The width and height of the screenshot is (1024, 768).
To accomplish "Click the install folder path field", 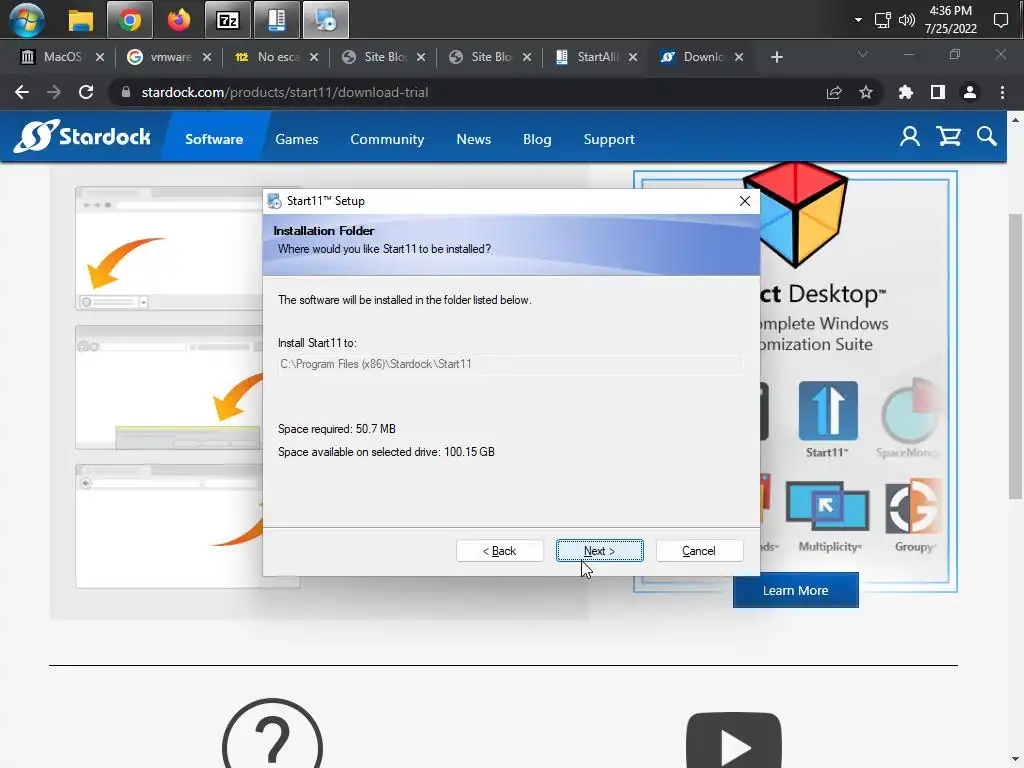I will (510, 364).
